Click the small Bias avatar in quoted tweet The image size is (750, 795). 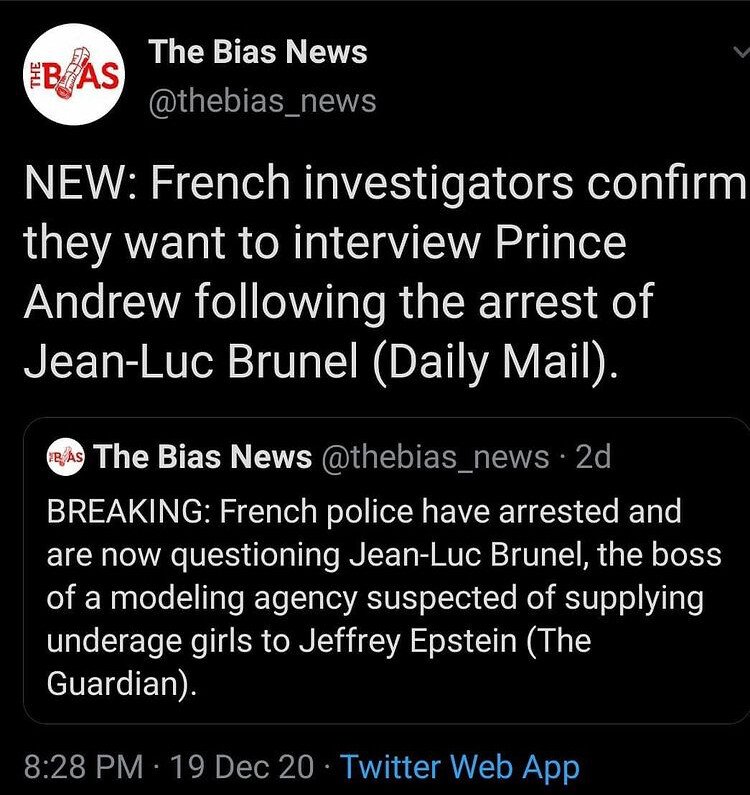(68, 458)
